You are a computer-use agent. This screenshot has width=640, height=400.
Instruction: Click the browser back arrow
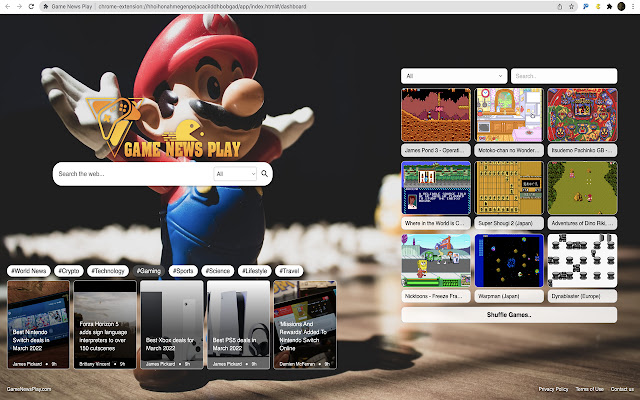(7, 7)
